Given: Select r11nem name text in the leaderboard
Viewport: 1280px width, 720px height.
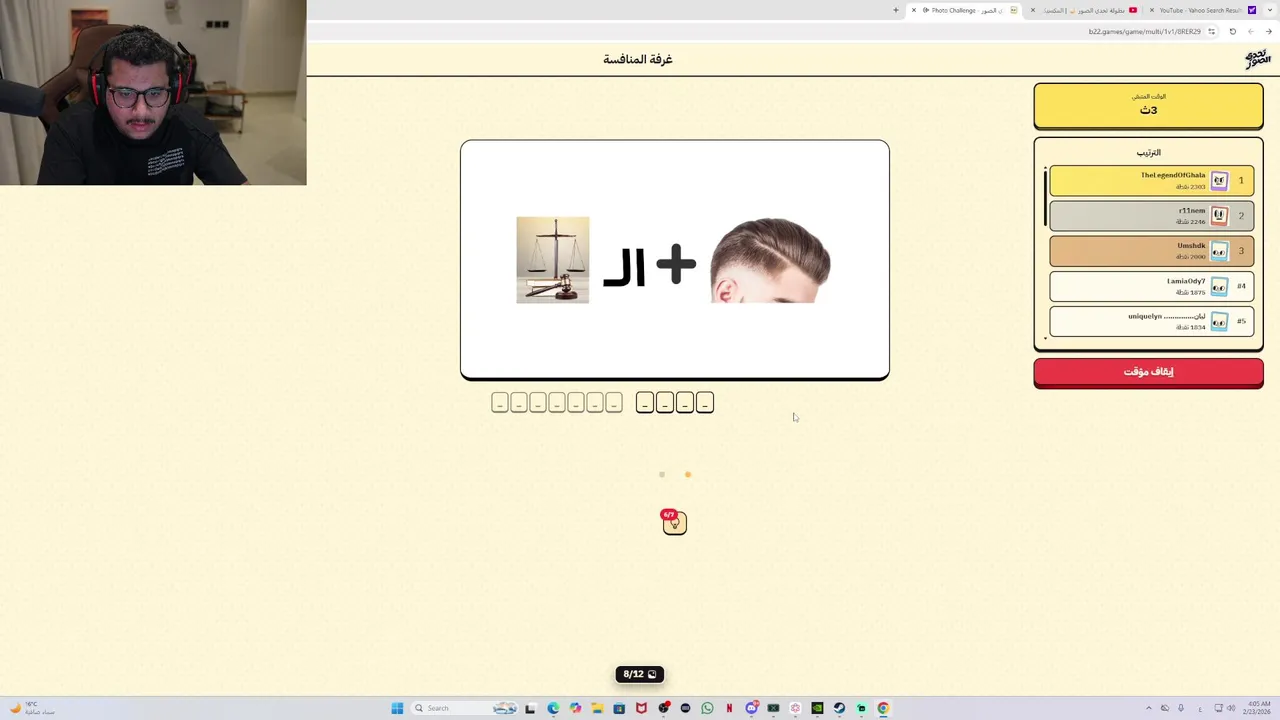Looking at the screenshot, I should pos(1191,211).
